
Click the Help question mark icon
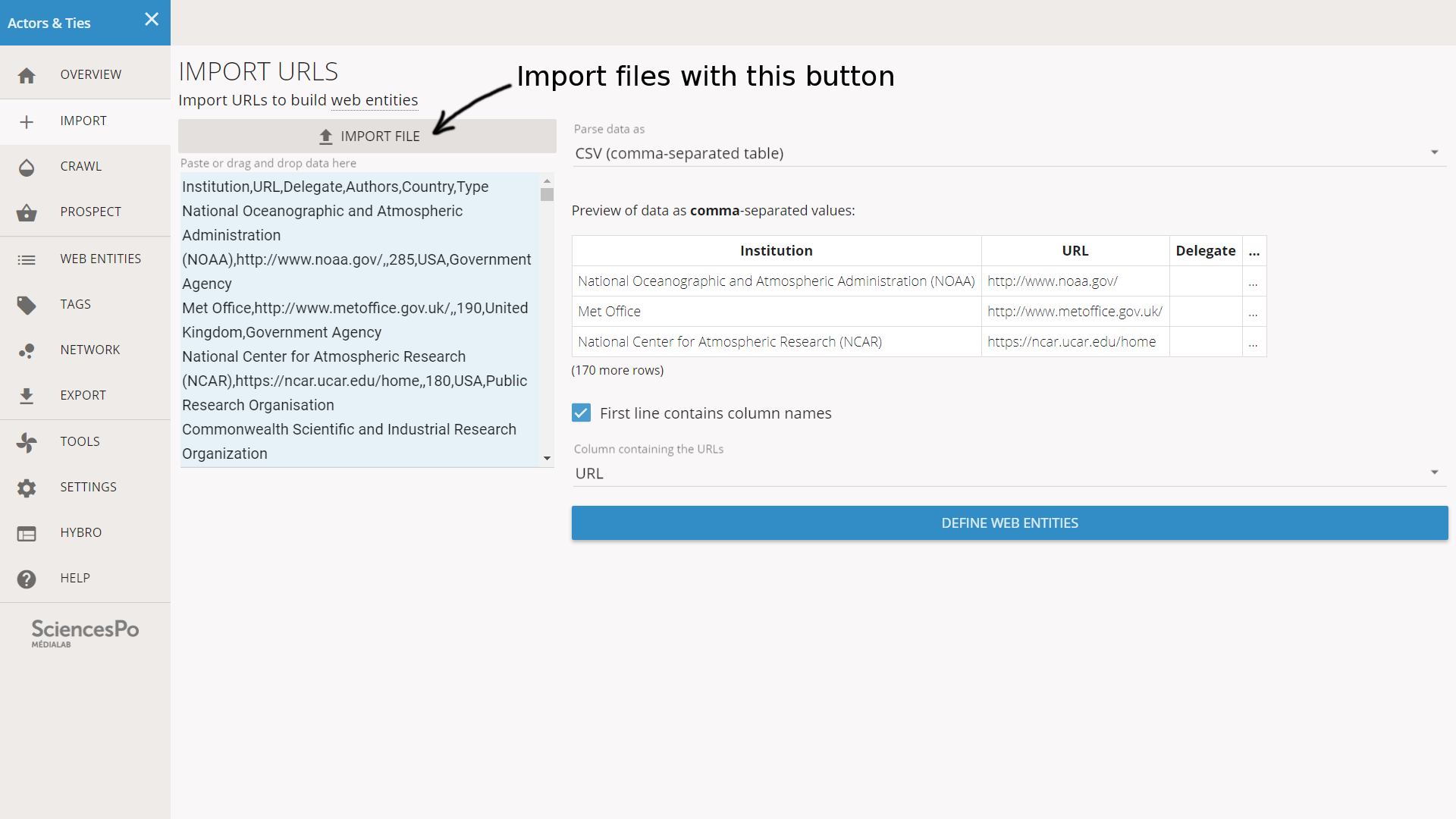27,579
